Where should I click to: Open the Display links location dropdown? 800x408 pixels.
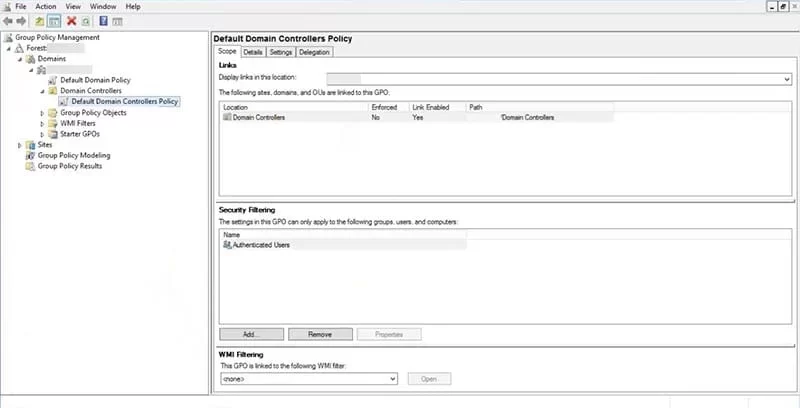(787, 78)
